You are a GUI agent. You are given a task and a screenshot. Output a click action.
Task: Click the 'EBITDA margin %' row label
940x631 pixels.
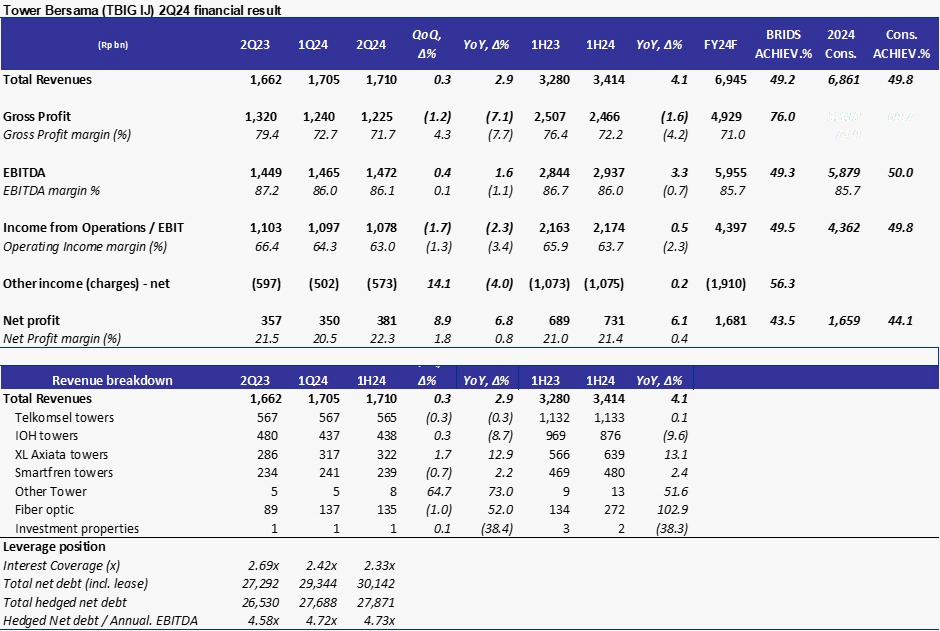[52, 191]
